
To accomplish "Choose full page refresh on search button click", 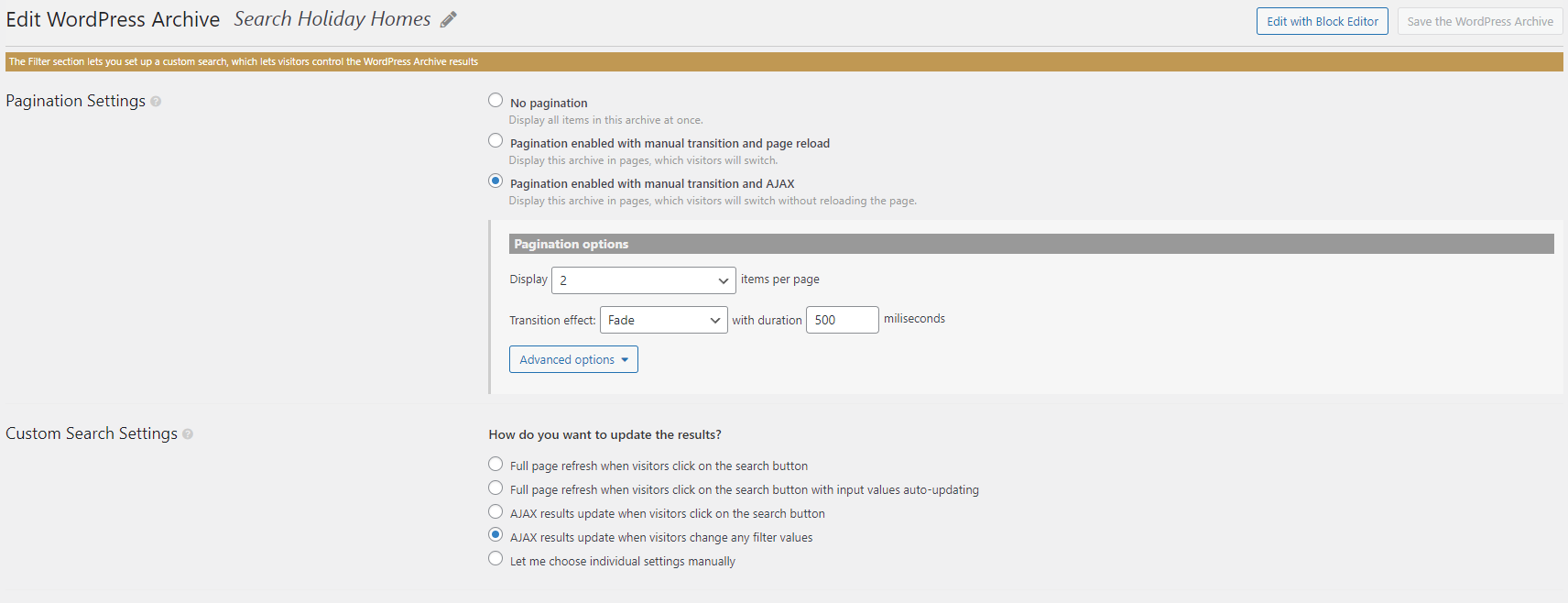I will pyautogui.click(x=495, y=464).
